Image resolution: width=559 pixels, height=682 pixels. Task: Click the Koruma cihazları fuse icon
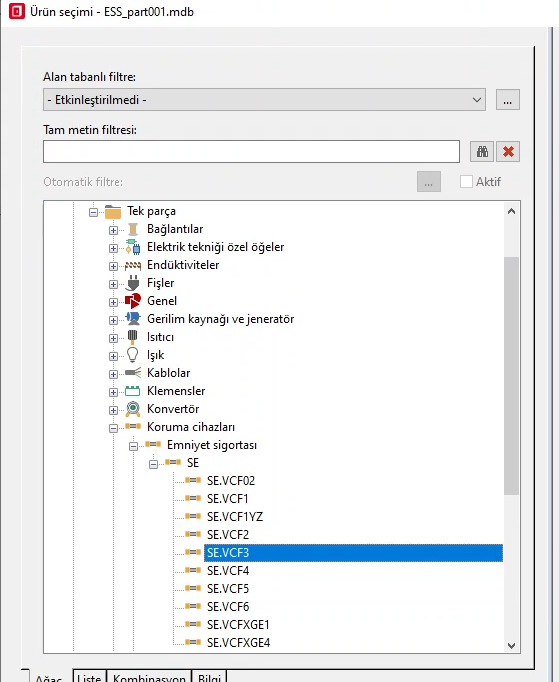tap(133, 427)
